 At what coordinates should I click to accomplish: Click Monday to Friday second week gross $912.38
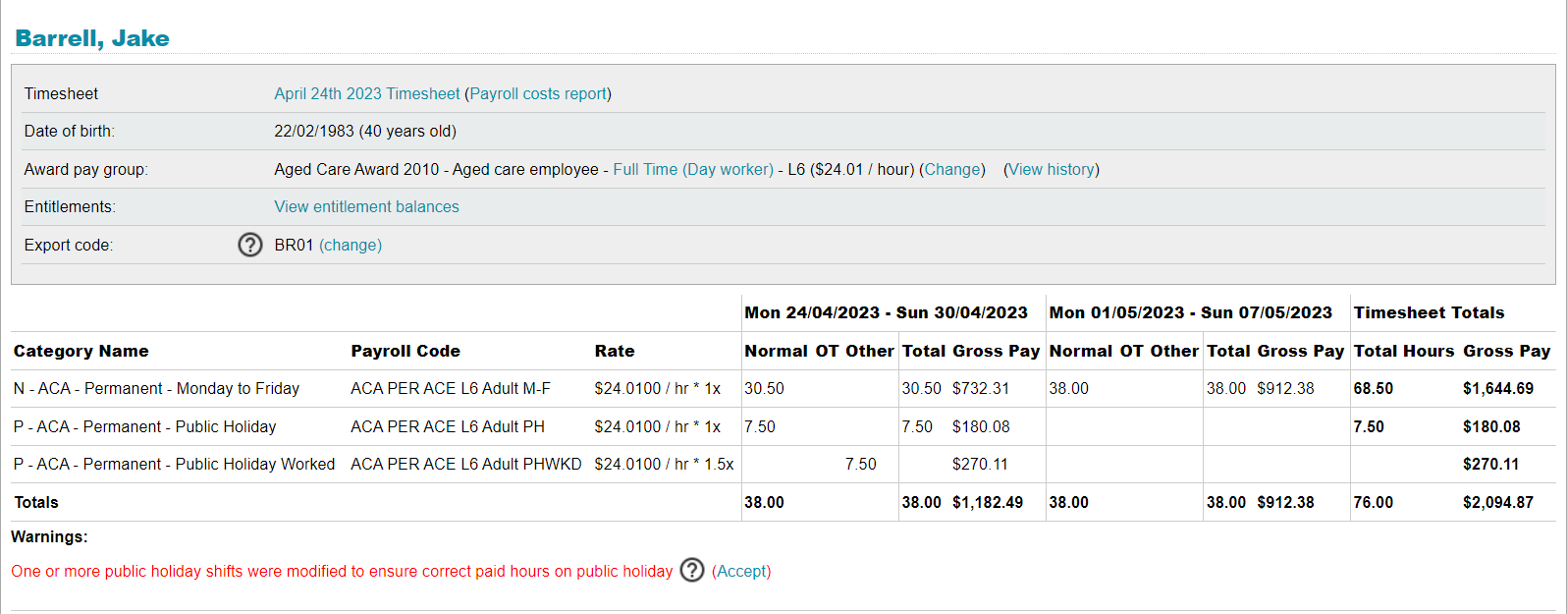click(1285, 388)
